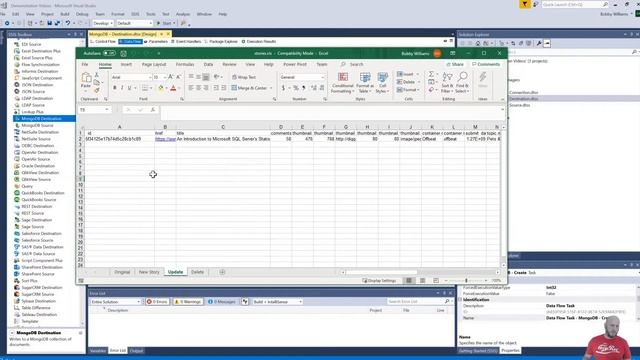
Task: Select MongoDB Source in SSIS Toolbox
Action: (37, 125)
